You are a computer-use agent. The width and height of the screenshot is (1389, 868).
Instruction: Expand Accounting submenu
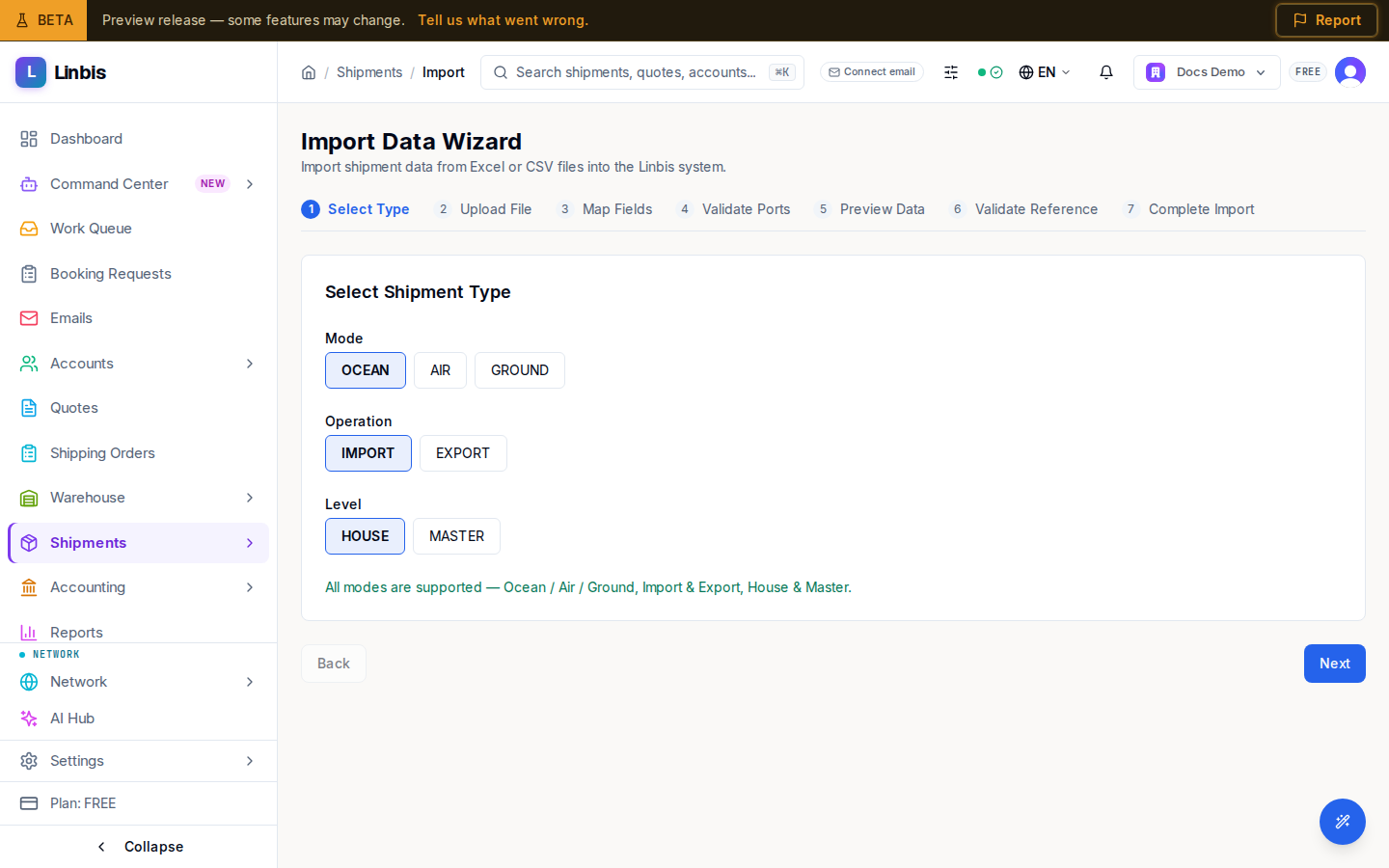tap(250, 587)
